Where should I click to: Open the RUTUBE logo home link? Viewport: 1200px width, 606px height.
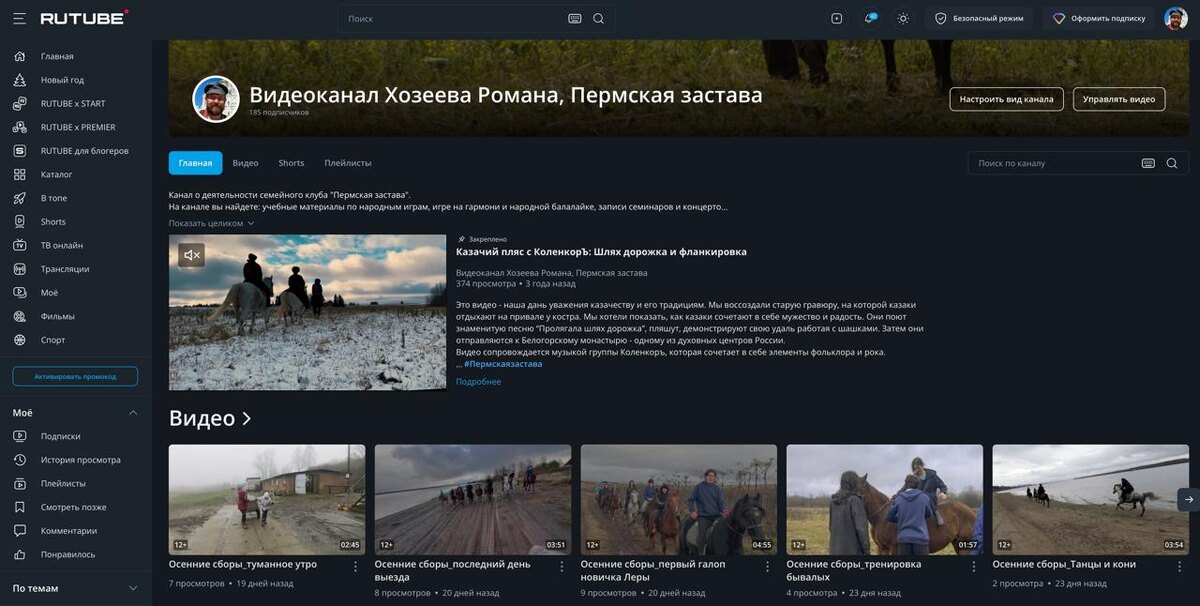point(84,18)
